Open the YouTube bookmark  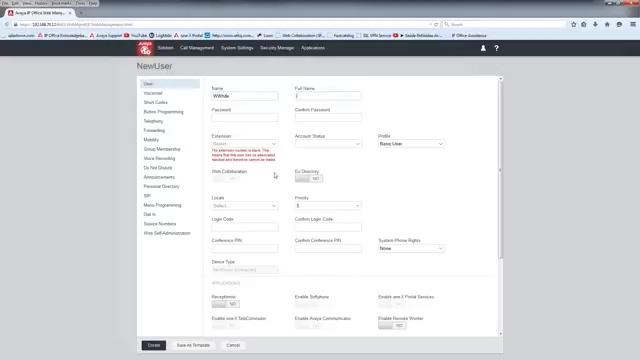[x=136, y=36]
